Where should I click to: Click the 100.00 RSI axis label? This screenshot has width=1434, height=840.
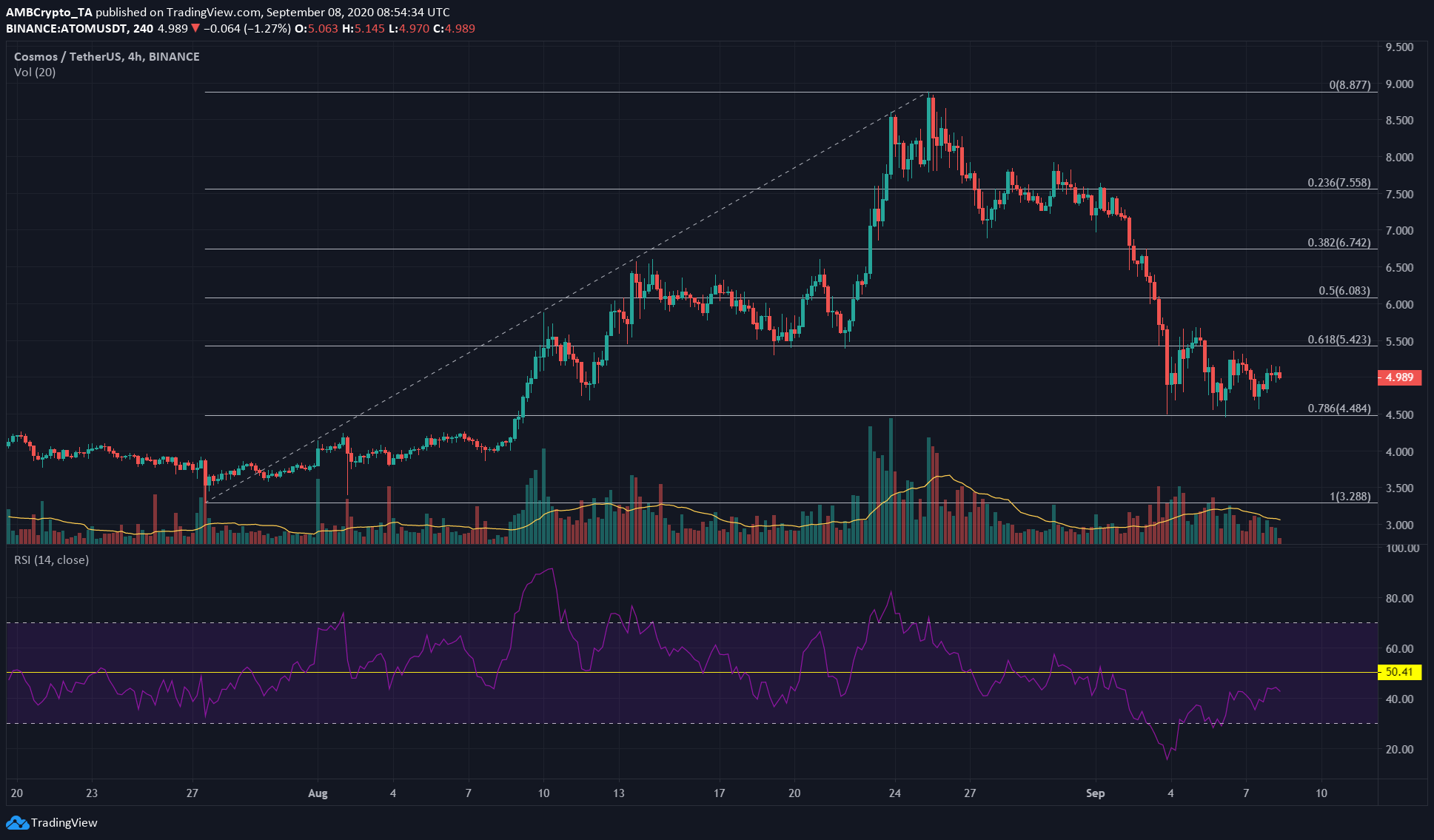[x=1402, y=548]
